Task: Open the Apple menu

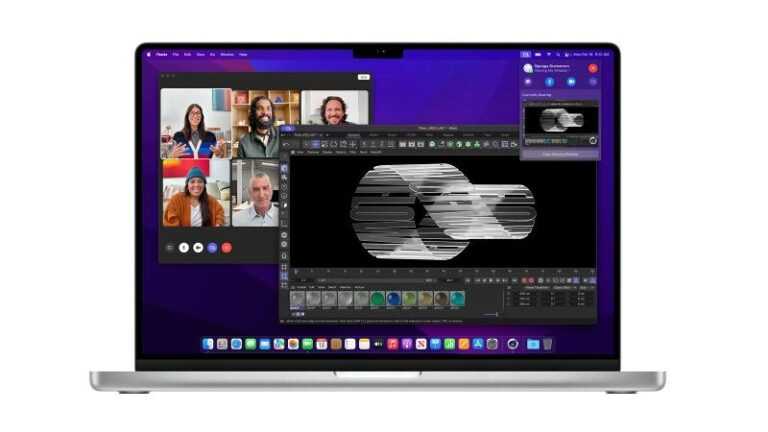Action: [x=149, y=54]
